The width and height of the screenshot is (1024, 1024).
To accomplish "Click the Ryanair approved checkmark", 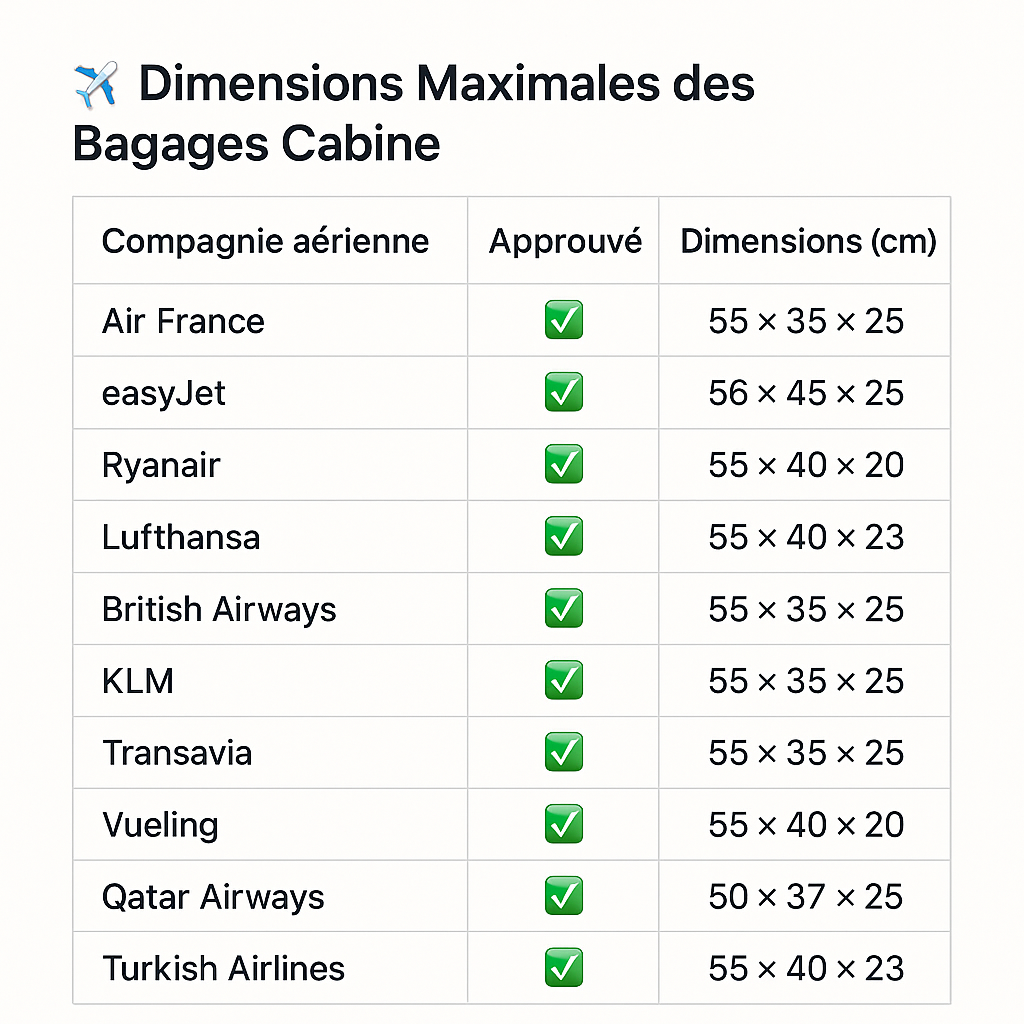I will 564,465.
